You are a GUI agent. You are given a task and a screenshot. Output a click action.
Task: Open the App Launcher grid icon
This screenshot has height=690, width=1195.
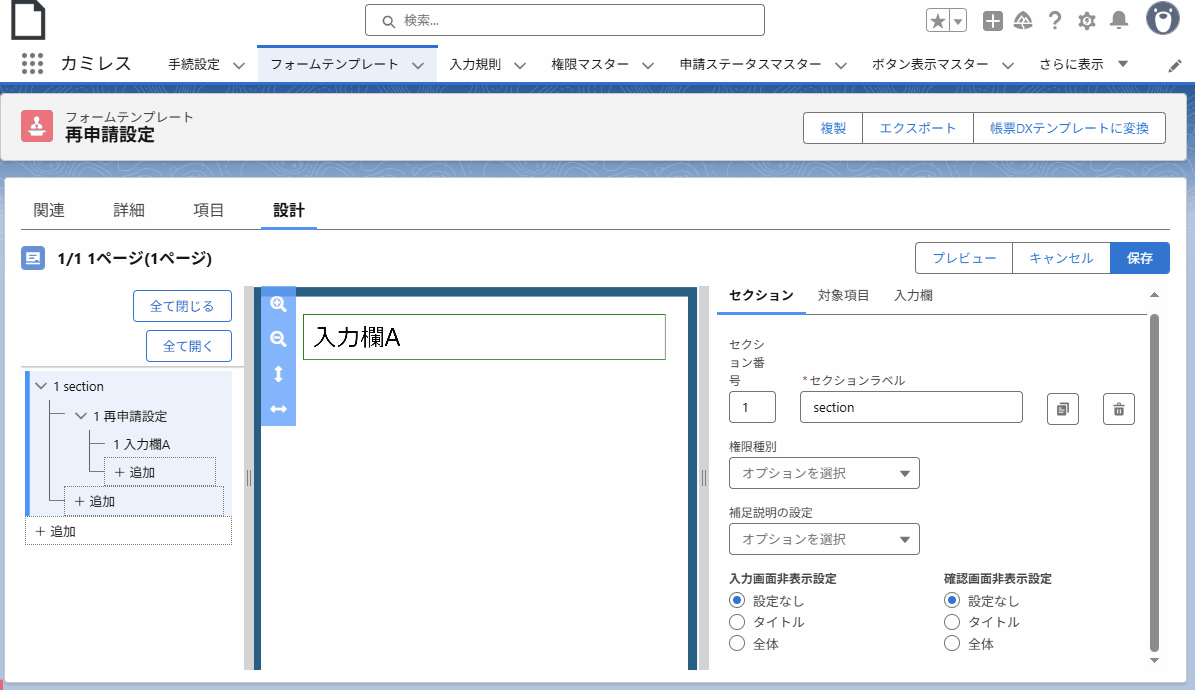click(x=32, y=64)
